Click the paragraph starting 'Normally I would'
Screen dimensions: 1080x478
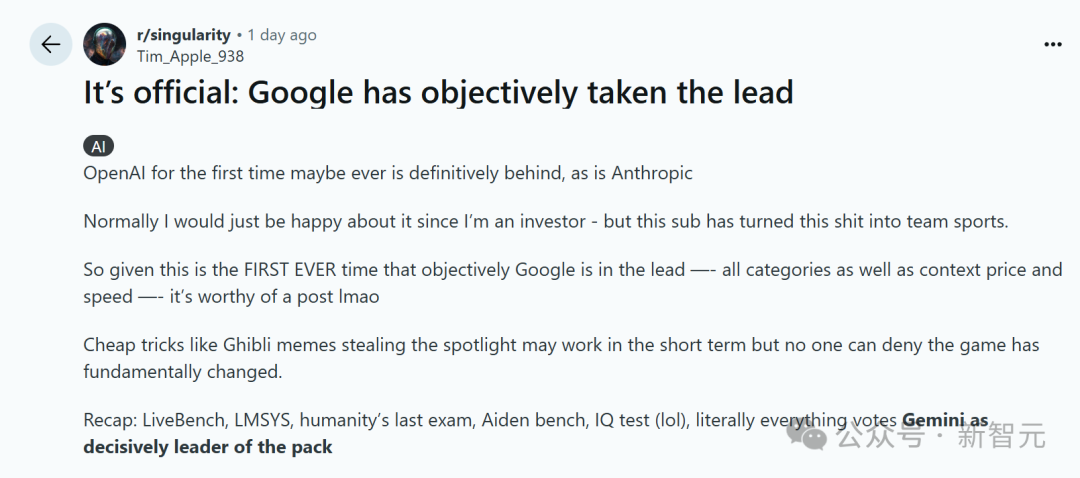546,222
